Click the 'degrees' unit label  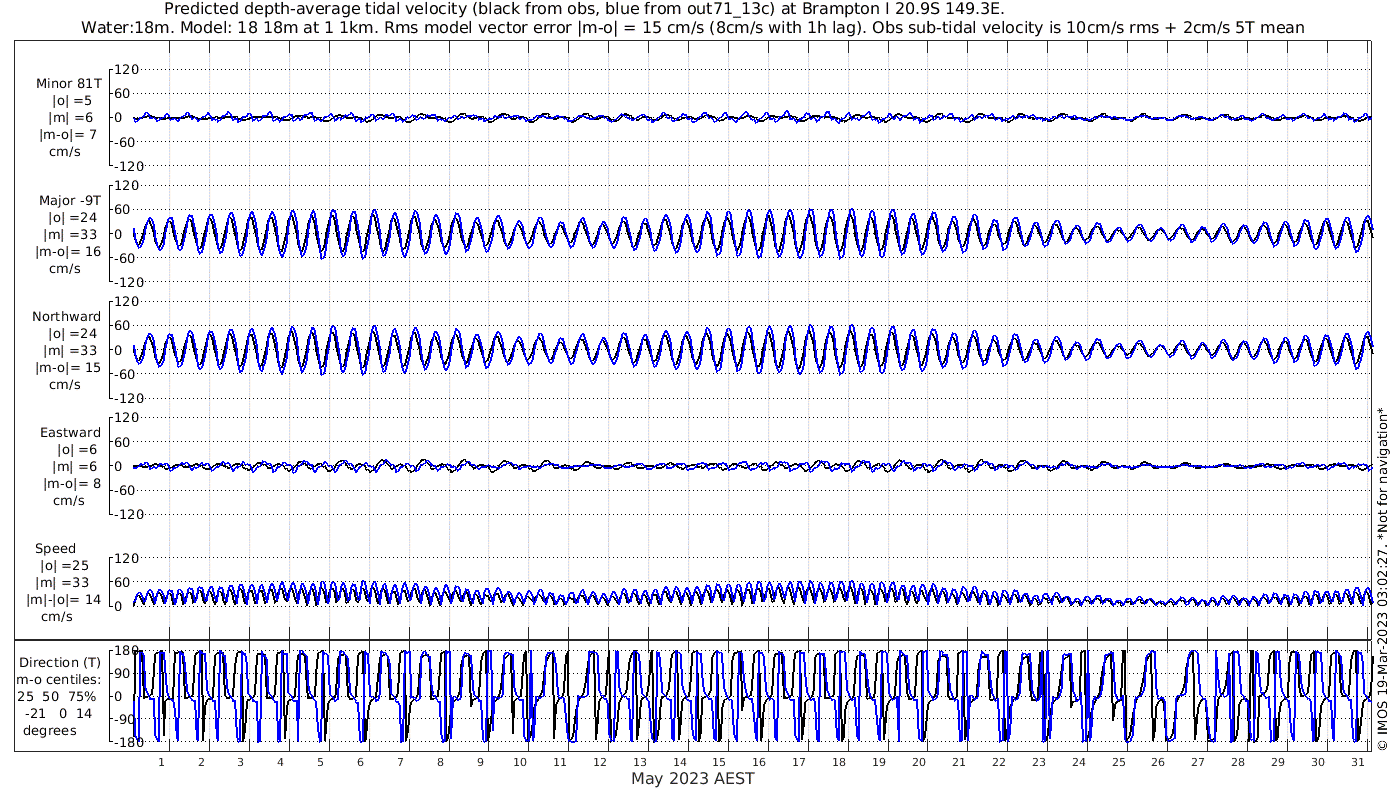point(51,730)
